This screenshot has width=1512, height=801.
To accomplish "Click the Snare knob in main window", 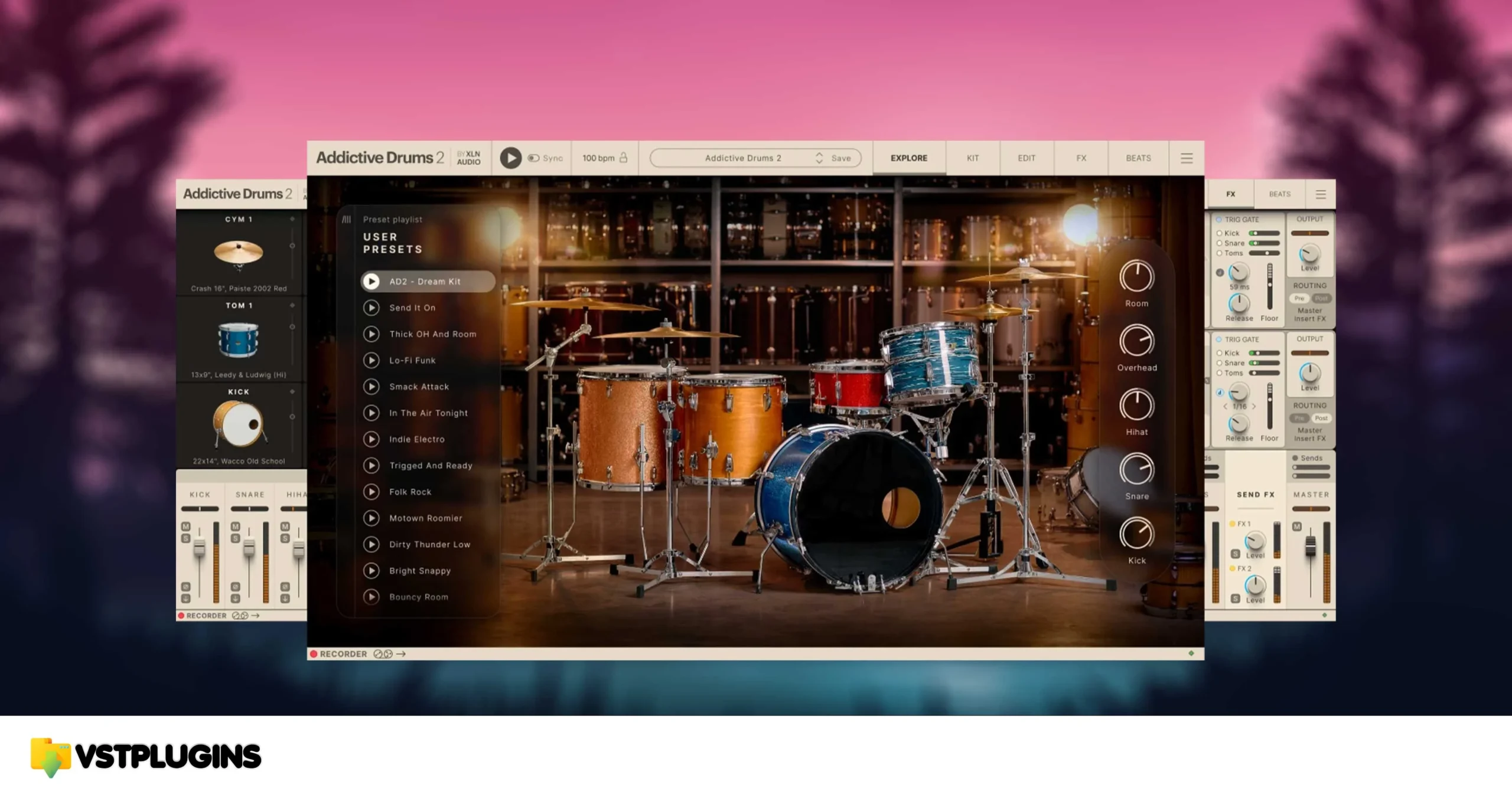I will pyautogui.click(x=1136, y=469).
